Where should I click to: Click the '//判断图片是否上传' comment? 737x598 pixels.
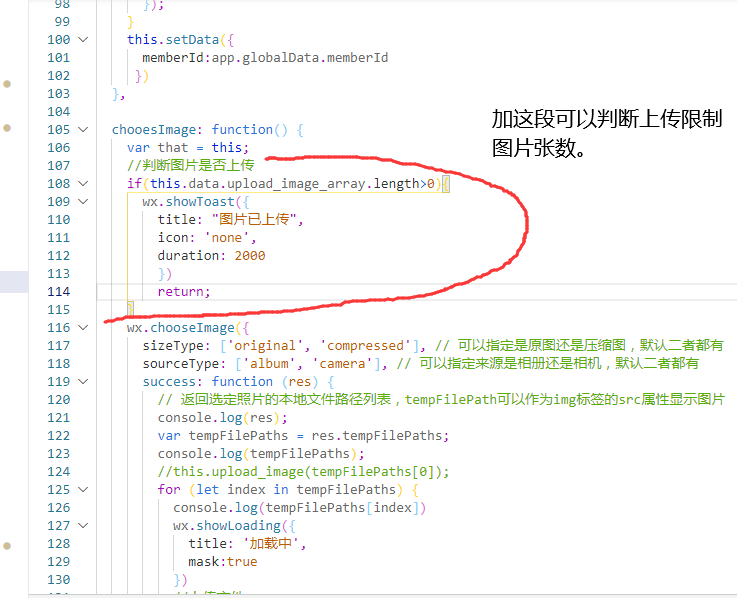tap(190, 166)
